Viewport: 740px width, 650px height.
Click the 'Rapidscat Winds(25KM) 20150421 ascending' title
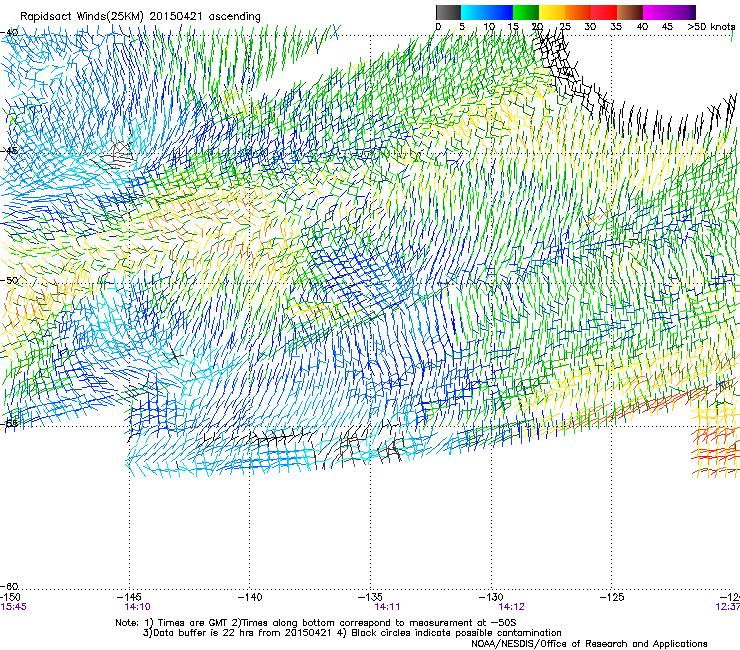pos(140,17)
